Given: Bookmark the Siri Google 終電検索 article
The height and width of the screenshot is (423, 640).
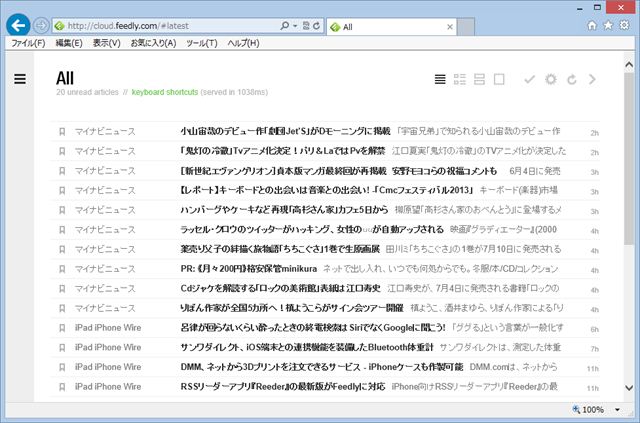Looking at the screenshot, I should click(x=62, y=327).
